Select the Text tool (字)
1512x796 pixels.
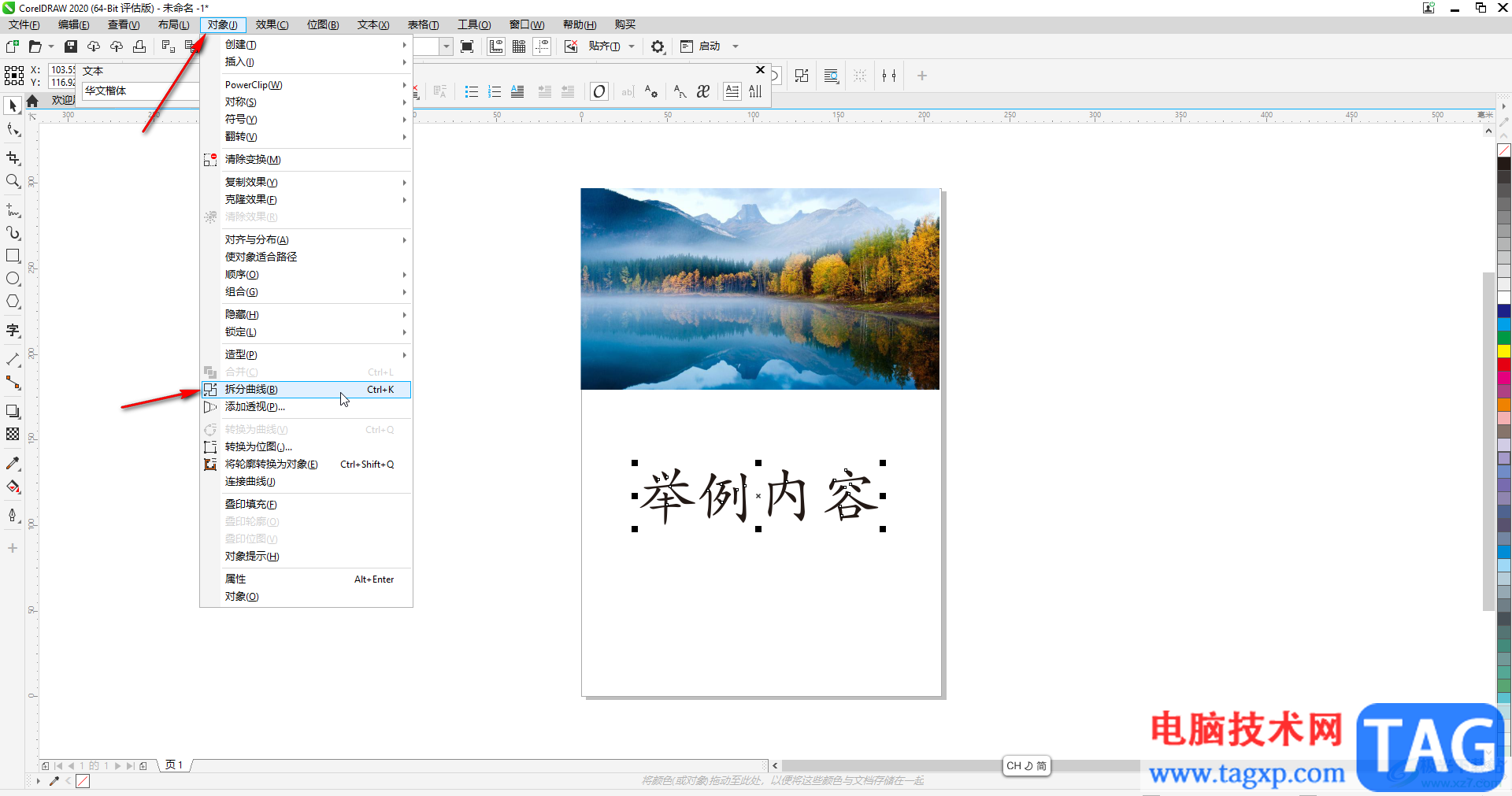tap(13, 331)
